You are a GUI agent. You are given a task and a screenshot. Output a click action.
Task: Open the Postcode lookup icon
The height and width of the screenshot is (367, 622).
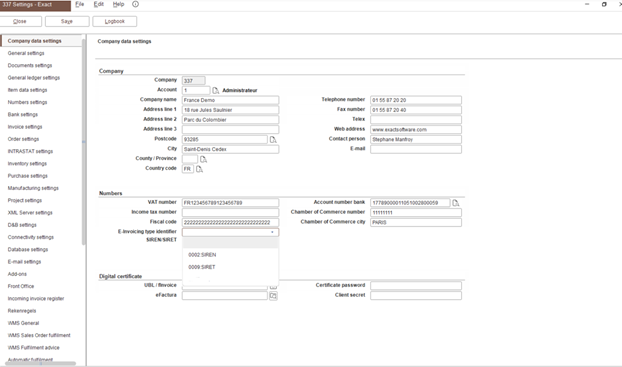pyautogui.click(x=273, y=140)
